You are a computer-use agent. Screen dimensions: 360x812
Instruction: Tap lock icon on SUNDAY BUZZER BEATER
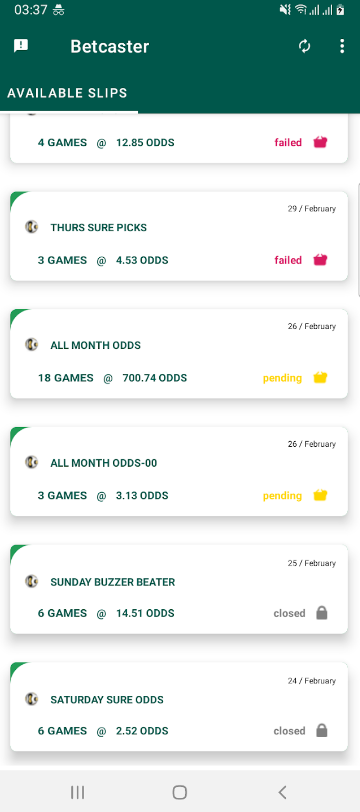point(322,613)
